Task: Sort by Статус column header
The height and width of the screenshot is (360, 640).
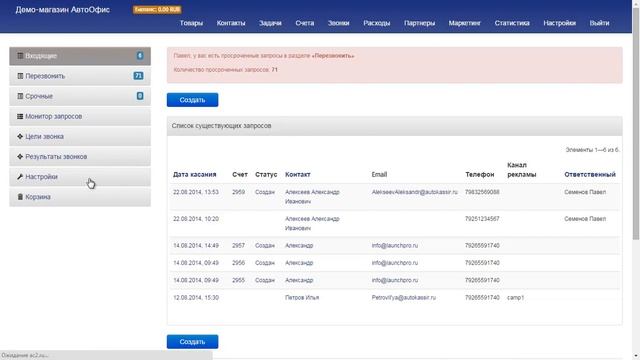Action: pyautogui.click(x=266, y=174)
